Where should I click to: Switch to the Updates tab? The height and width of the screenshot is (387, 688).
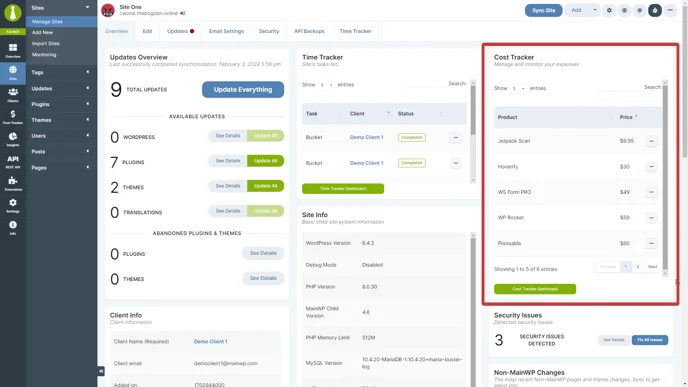180,31
